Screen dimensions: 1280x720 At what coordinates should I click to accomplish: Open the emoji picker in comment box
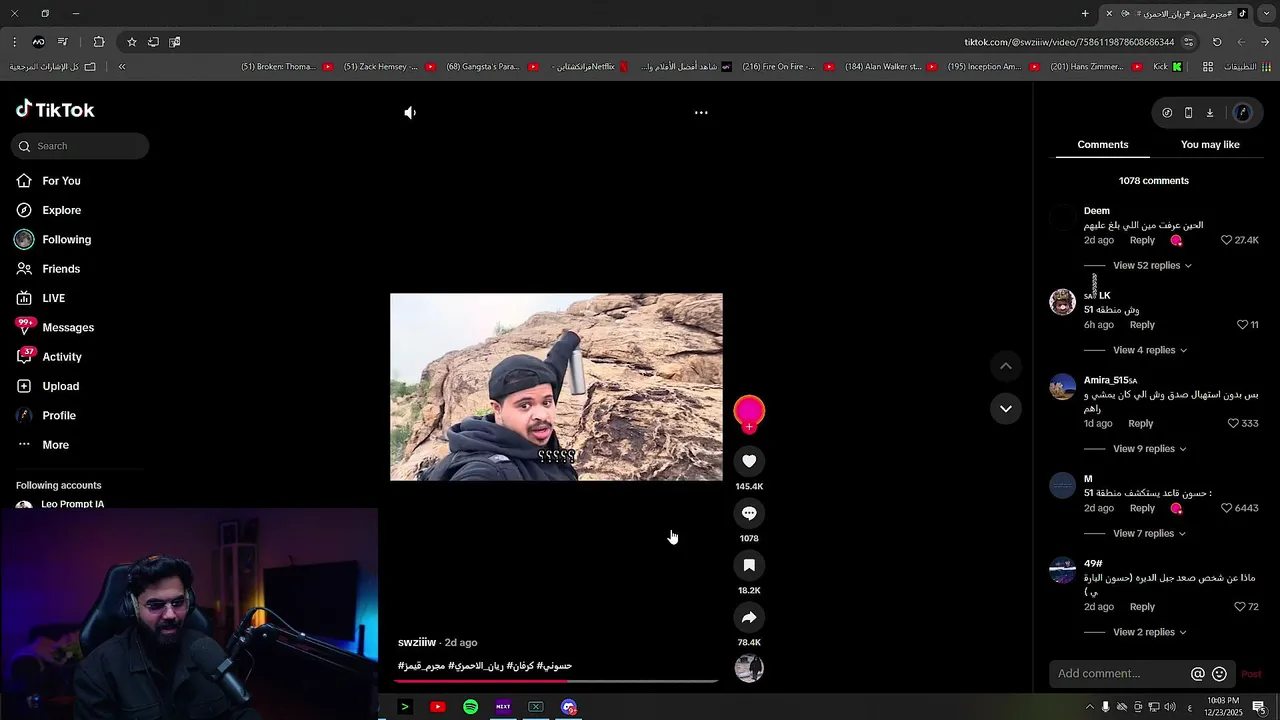[x=1219, y=674]
